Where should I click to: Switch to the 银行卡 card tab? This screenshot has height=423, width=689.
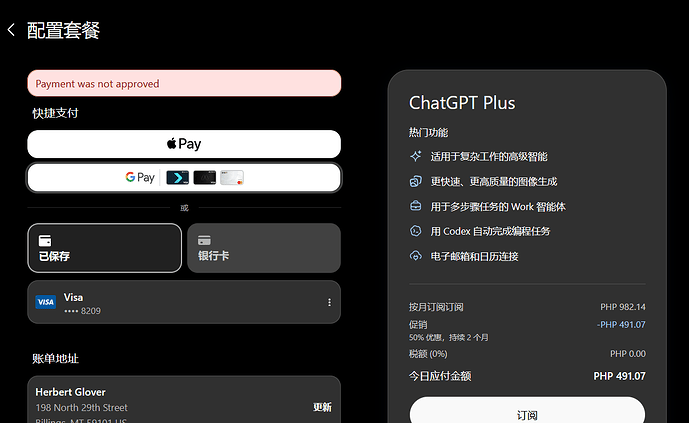pyautogui.click(x=264, y=248)
